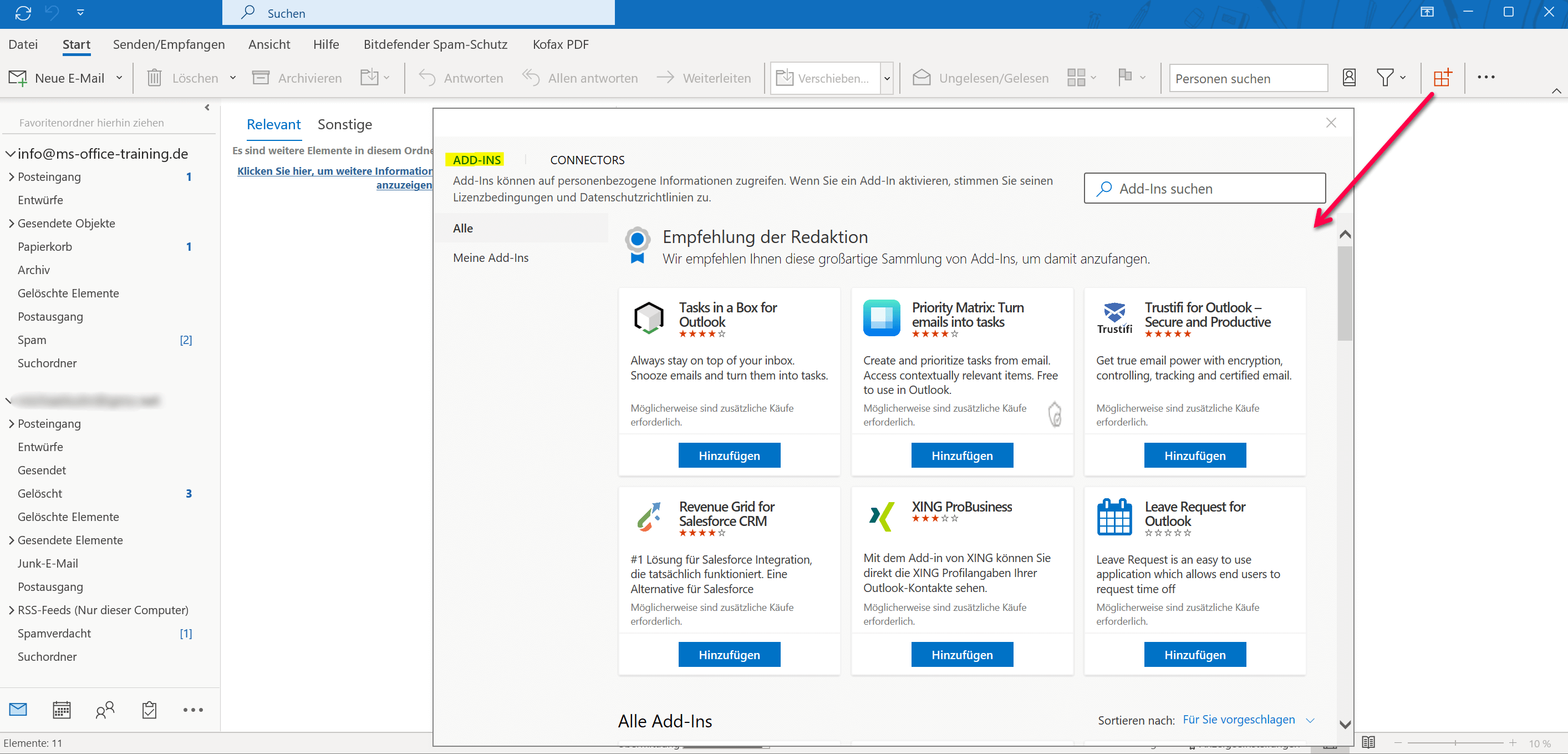Image resolution: width=1568 pixels, height=754 pixels.
Task: Click the Archivieren box icon
Action: [261, 78]
